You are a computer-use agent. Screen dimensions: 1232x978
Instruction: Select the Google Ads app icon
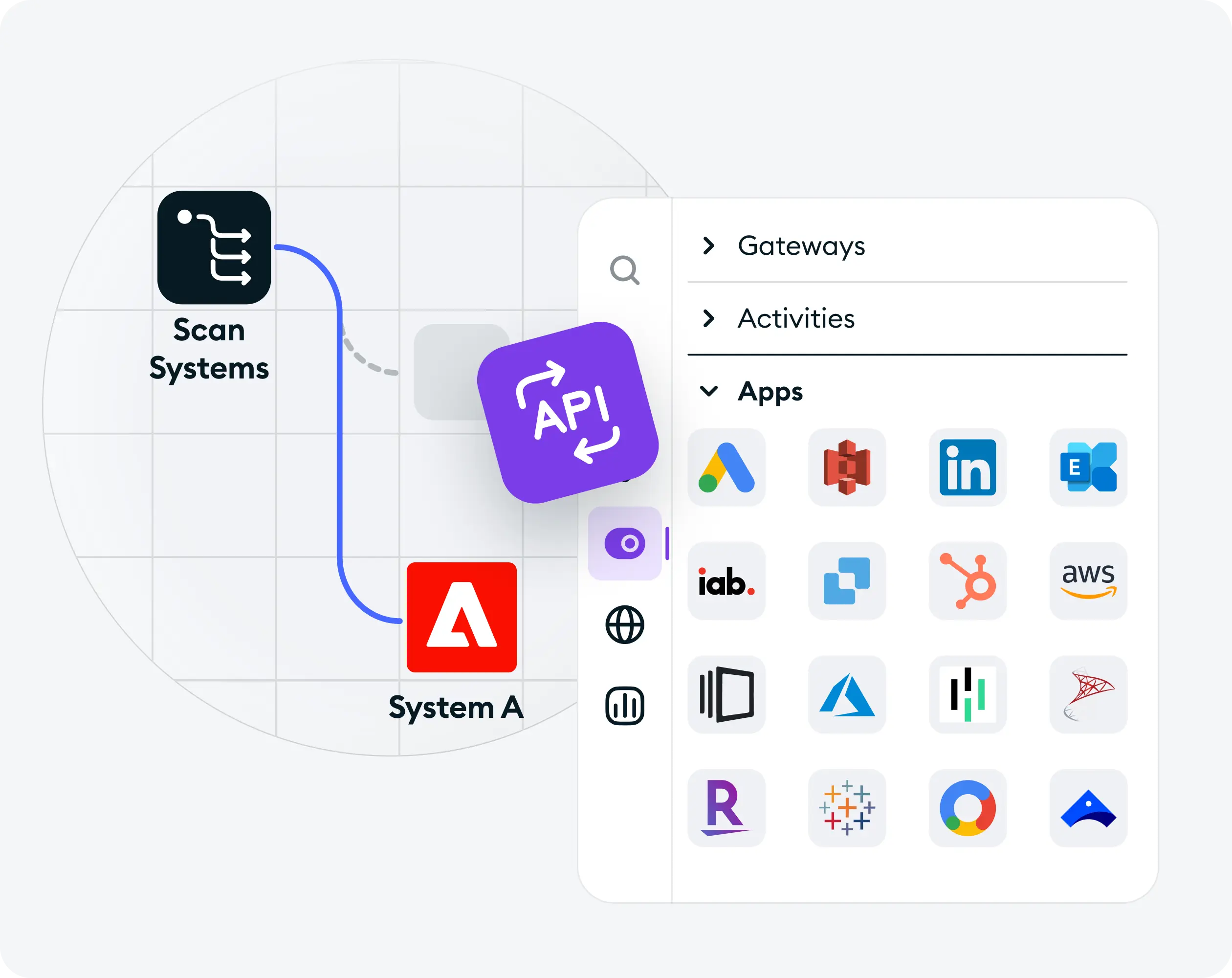pyautogui.click(x=726, y=467)
